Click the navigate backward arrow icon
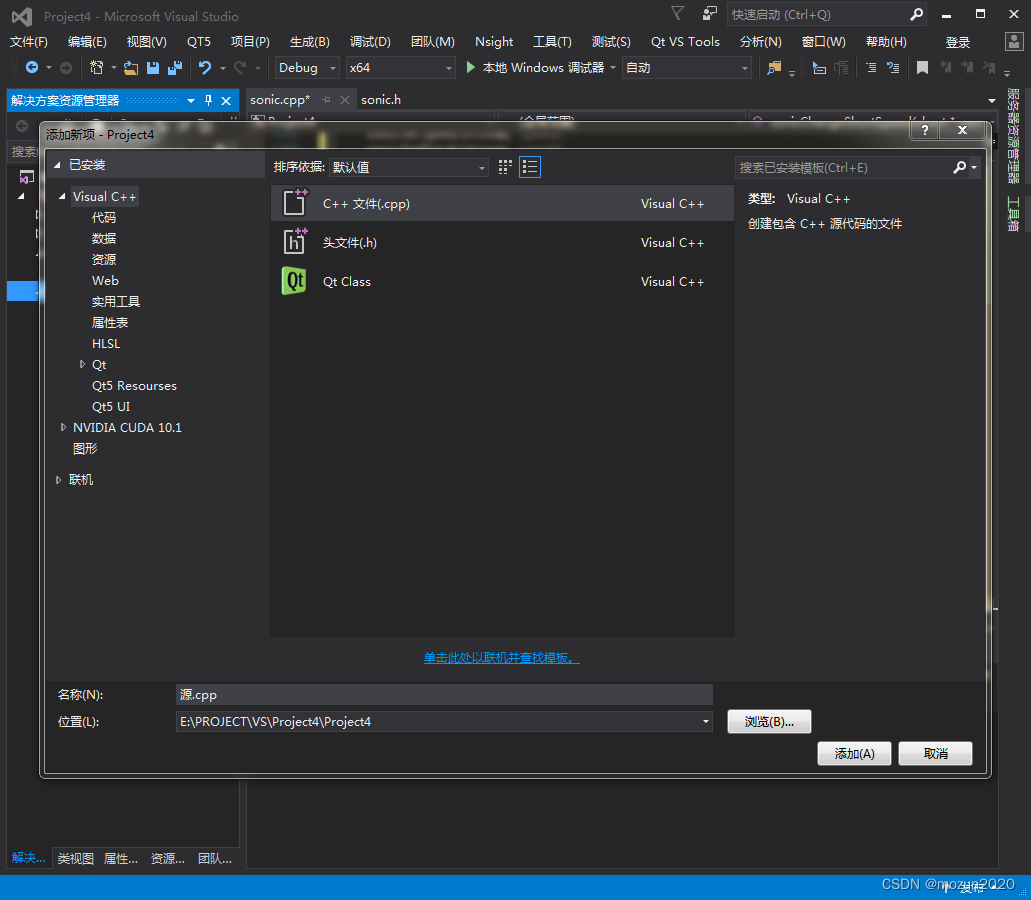Viewport: 1031px width, 900px height. coord(32,67)
